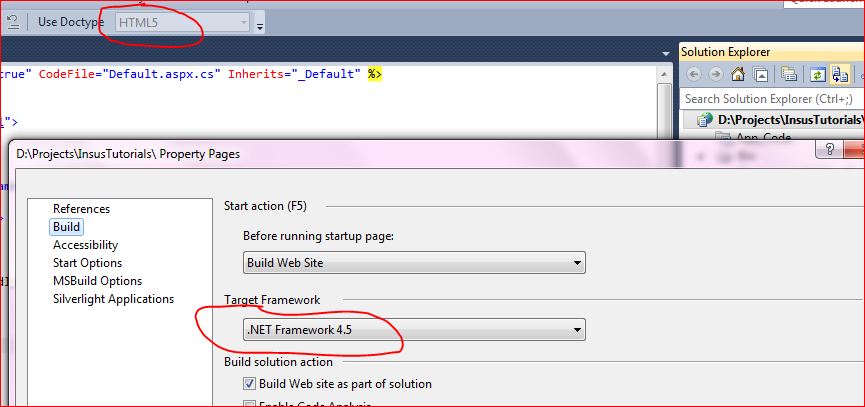Image resolution: width=865 pixels, height=407 pixels.
Task: Click the editor scrollbar up arrow
Action: 665,76
